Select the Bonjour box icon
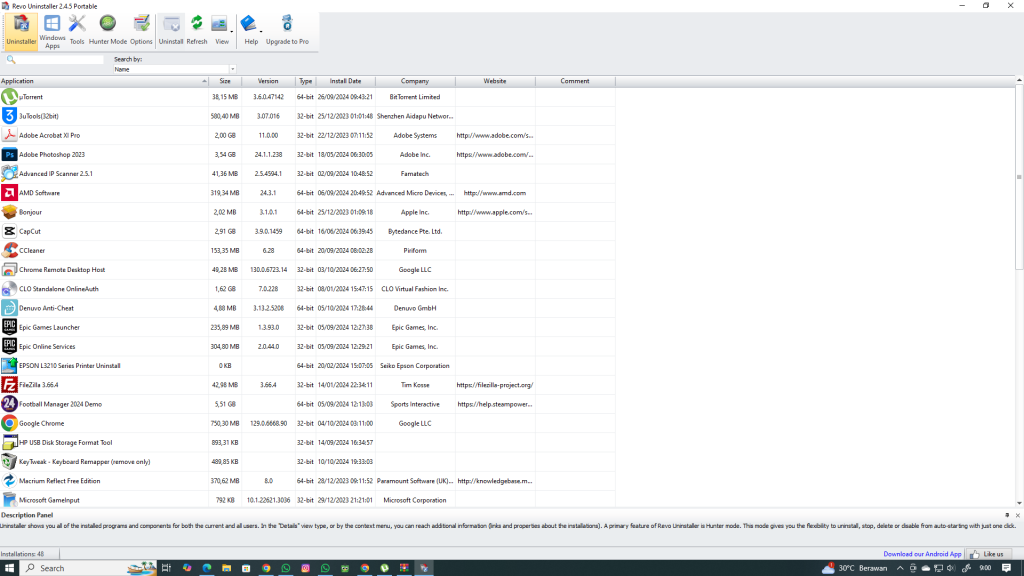 coord(9,212)
